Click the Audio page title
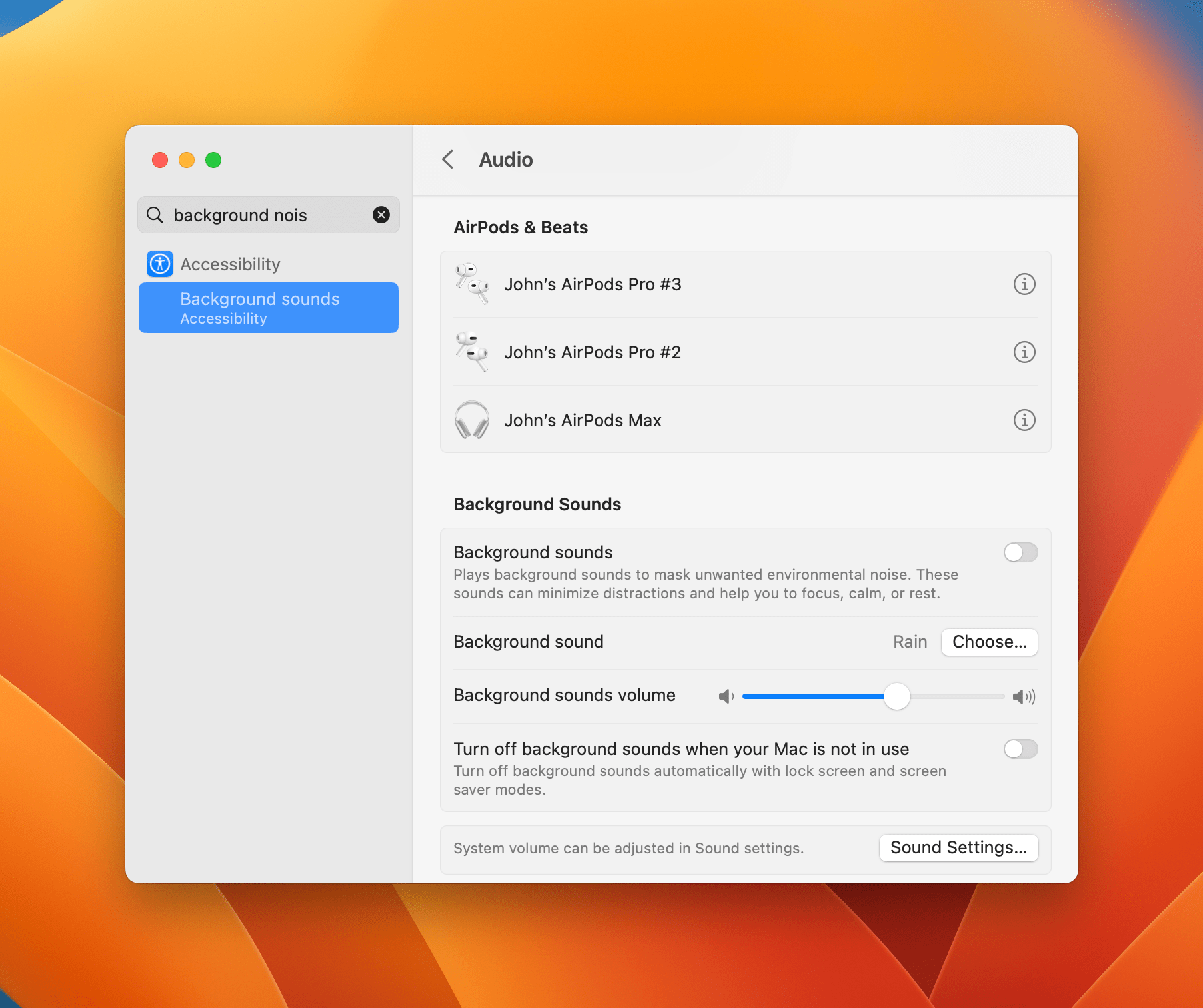 (x=506, y=159)
